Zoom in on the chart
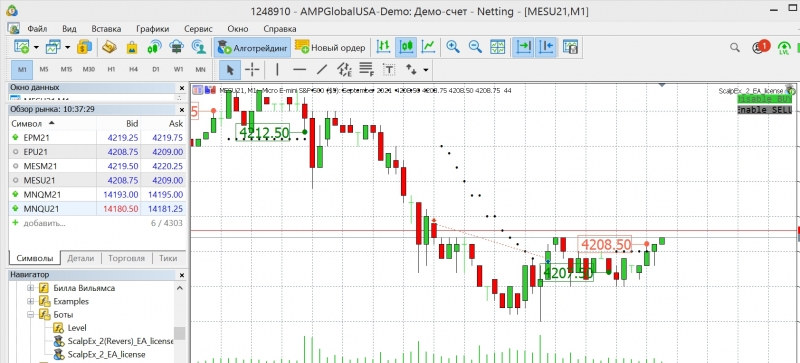The width and height of the screenshot is (800, 363). (453, 47)
